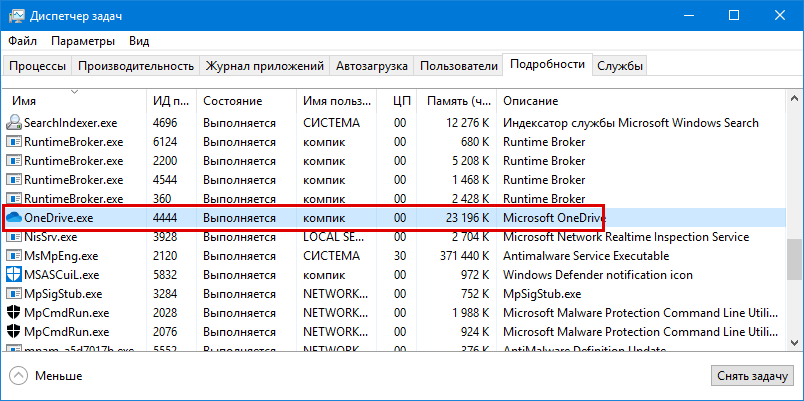
Task: Switch to the Процессы tab
Action: pyautogui.click(x=37, y=66)
